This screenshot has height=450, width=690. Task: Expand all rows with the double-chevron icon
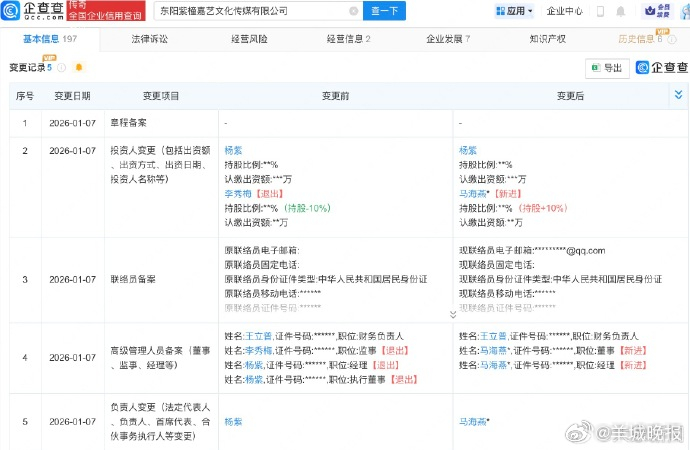(678, 95)
